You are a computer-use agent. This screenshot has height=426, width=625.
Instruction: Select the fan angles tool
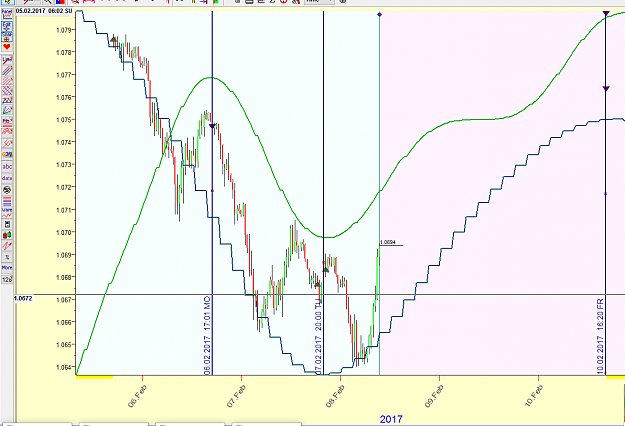(x=7, y=110)
